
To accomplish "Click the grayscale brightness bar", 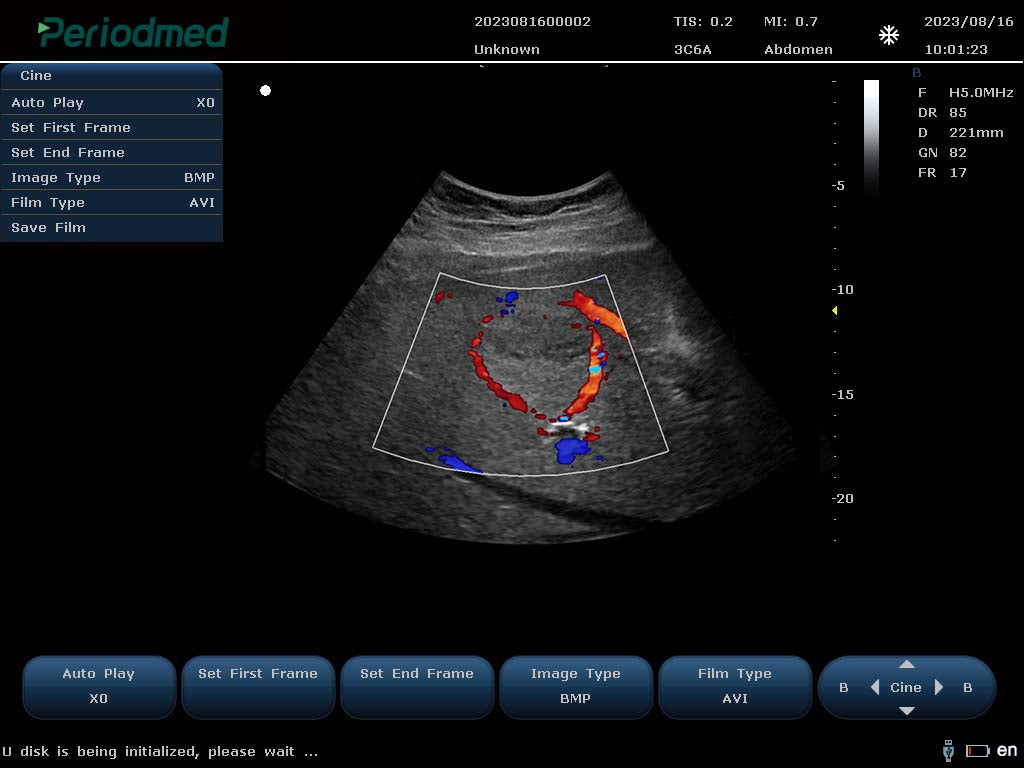I will point(871,135).
